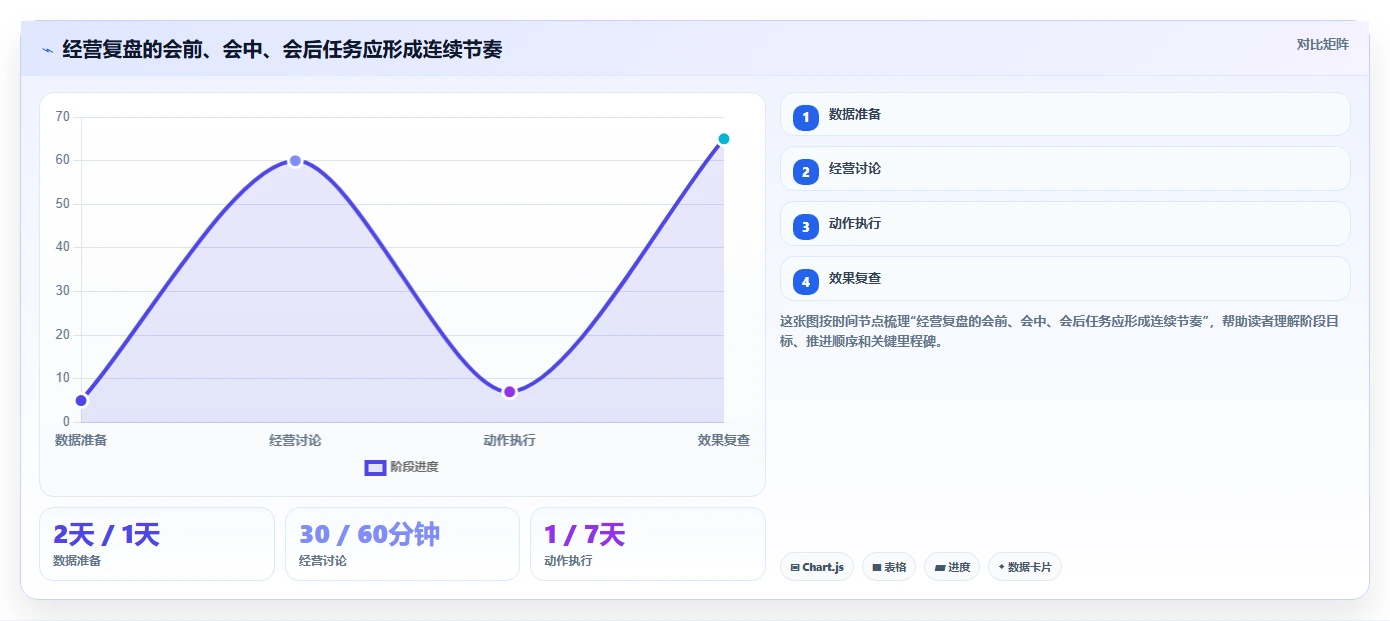Click the teal data point at 效果复查
Viewport: 1390px width, 621px height.
click(x=724, y=139)
